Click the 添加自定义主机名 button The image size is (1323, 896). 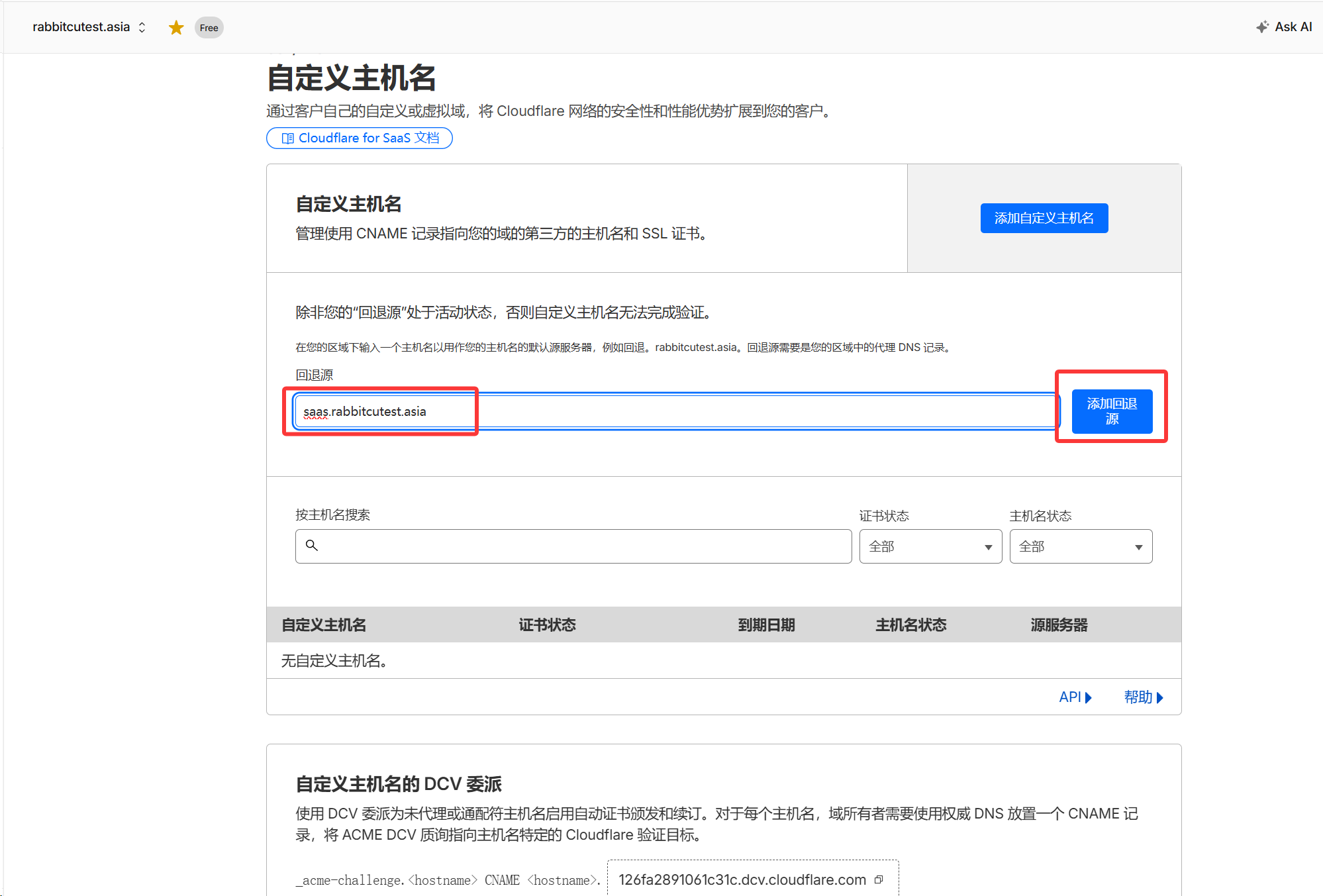(x=1044, y=218)
